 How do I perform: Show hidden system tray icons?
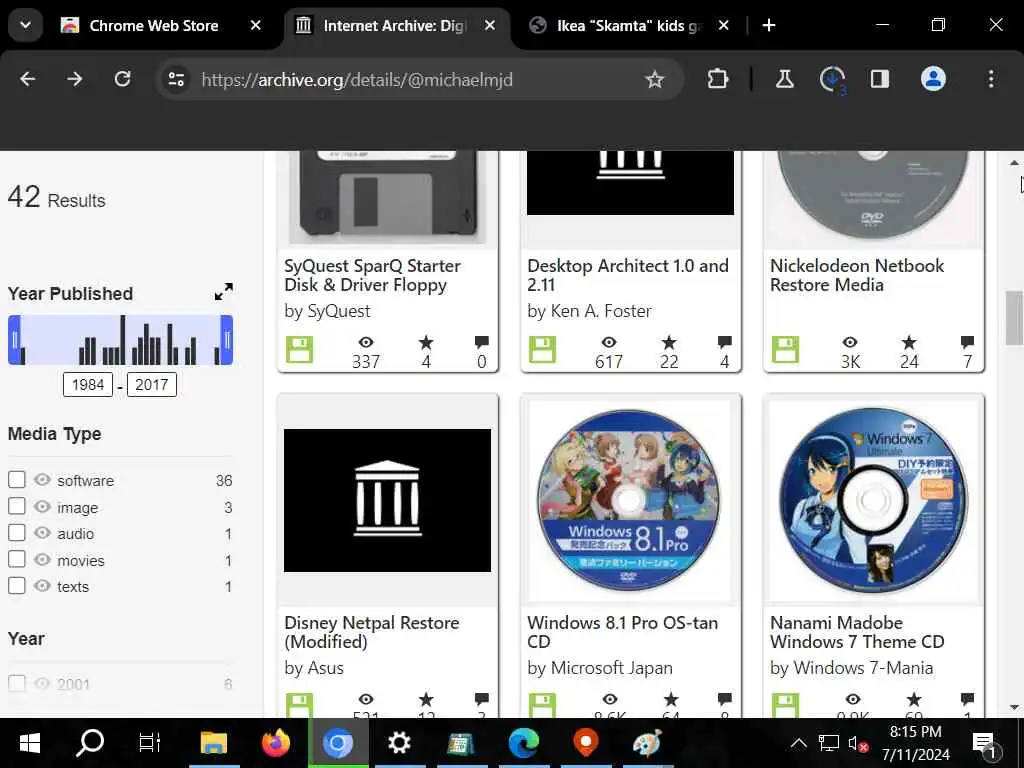pyautogui.click(x=798, y=743)
